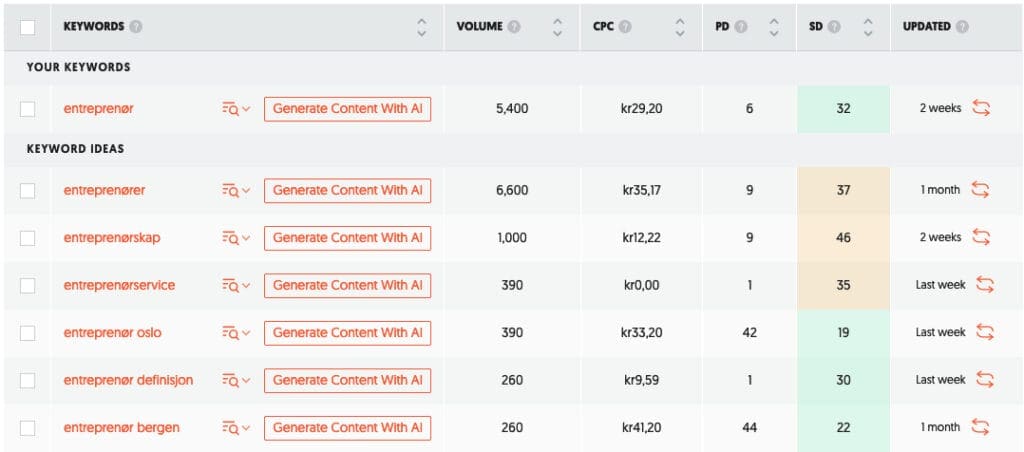Sort table by Volume column arrows
The image size is (1024, 452).
[x=557, y=27]
